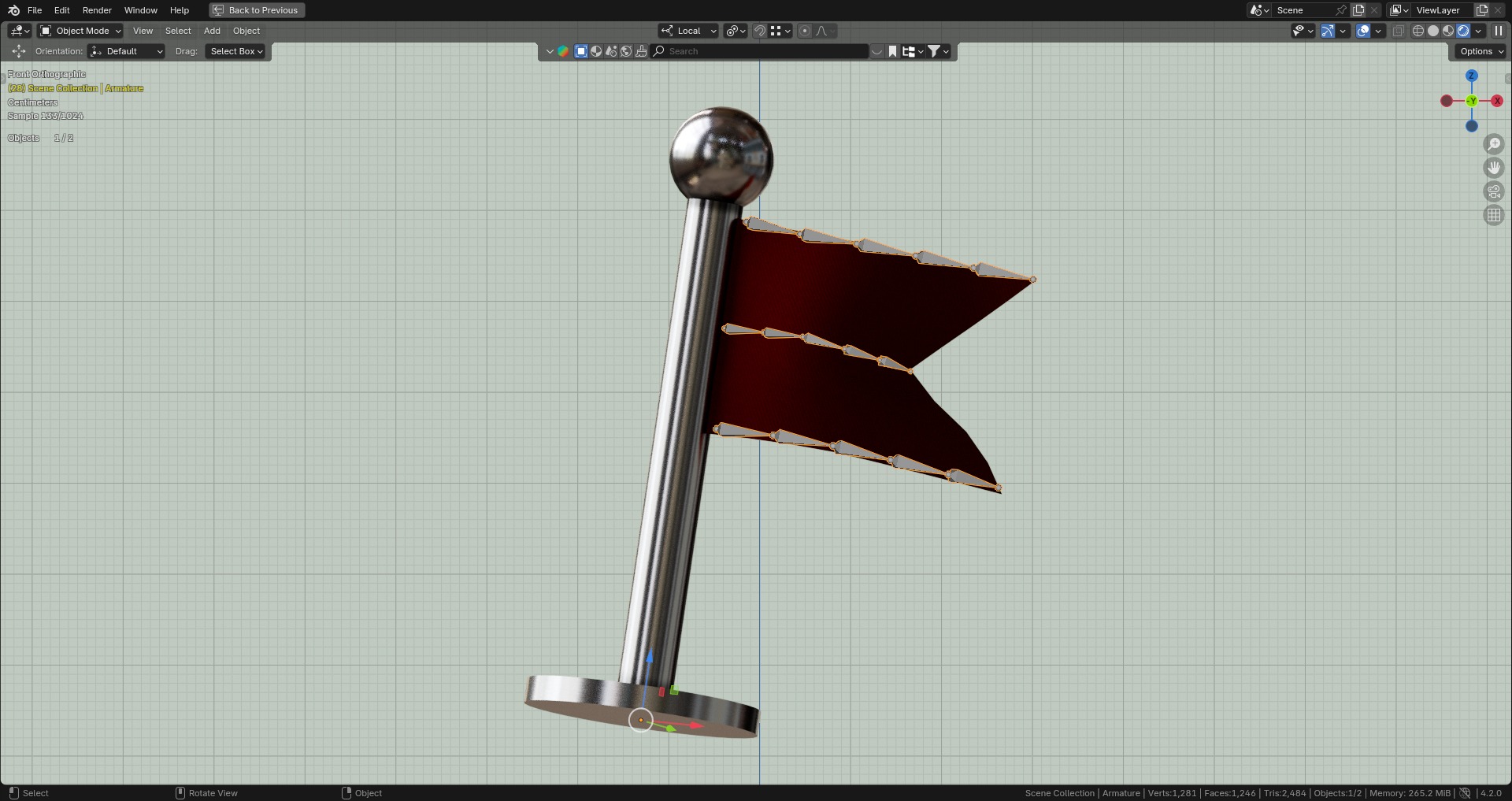The image size is (1512, 801).
Task: Open the scene browse icon dropdown
Action: coord(1259,10)
